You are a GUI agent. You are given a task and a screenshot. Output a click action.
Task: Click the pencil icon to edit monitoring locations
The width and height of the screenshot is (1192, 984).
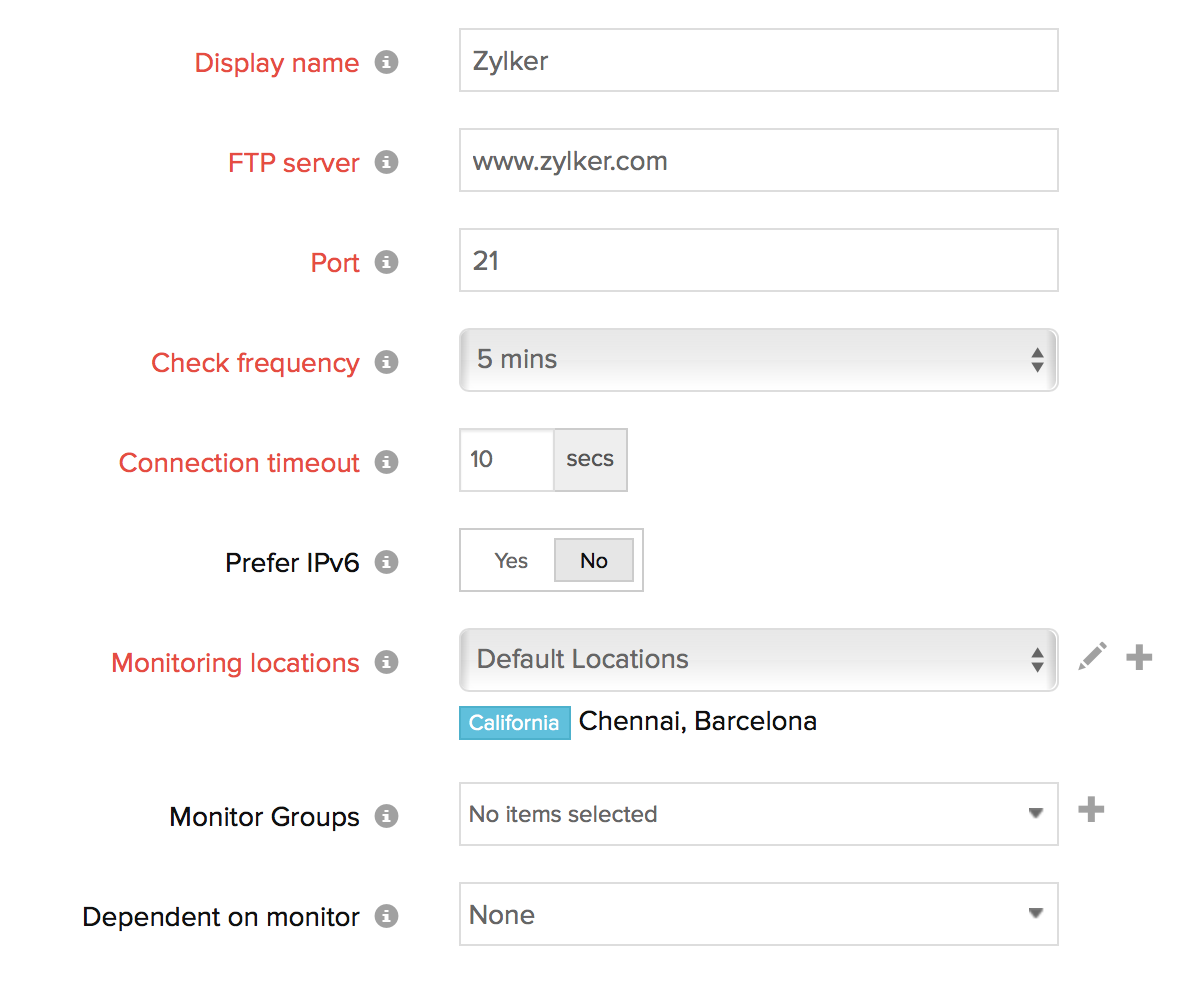pyautogui.click(x=1093, y=657)
